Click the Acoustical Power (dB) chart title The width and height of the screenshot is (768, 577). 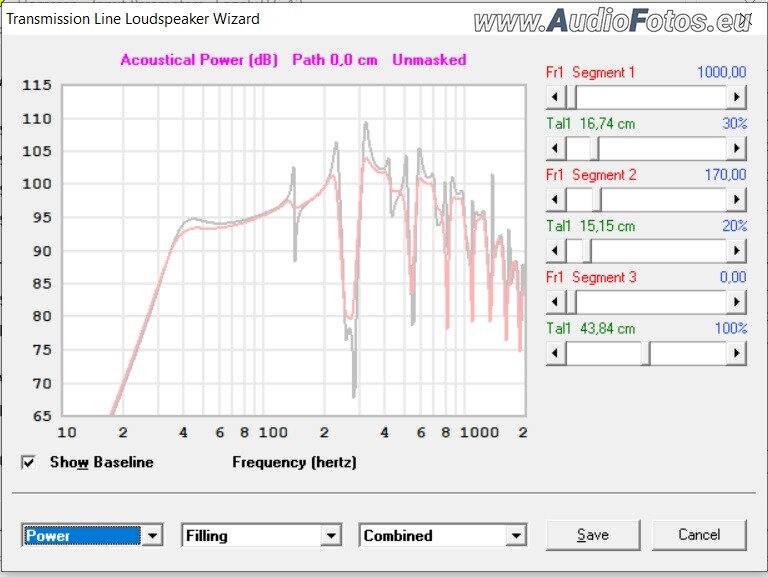point(199,60)
